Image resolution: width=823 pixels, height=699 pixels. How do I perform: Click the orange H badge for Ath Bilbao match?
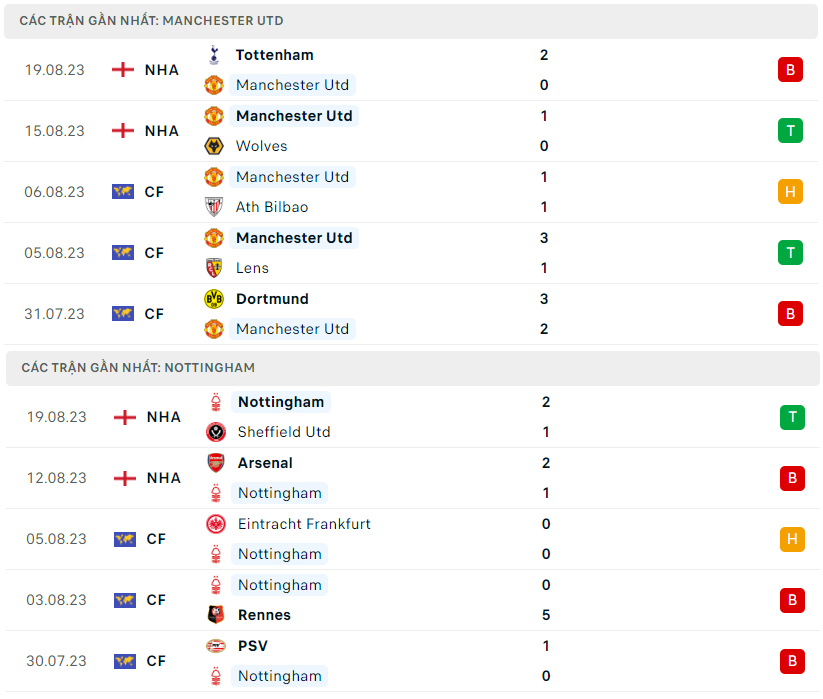click(x=790, y=192)
